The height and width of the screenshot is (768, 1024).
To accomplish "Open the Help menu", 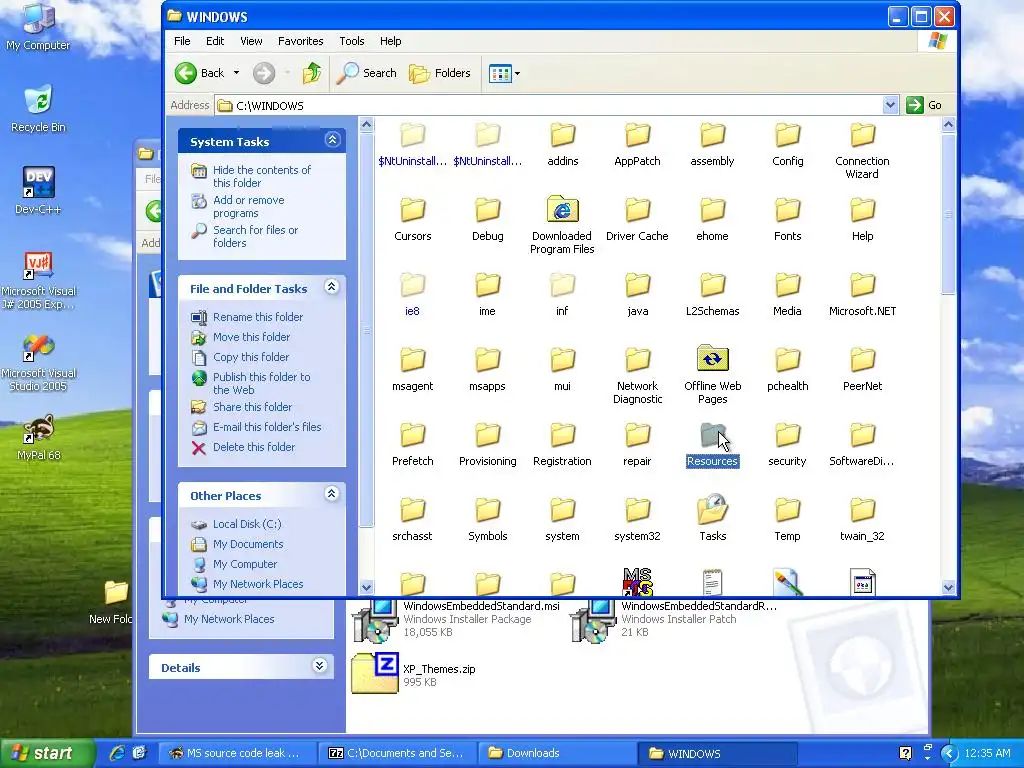I will (x=391, y=41).
